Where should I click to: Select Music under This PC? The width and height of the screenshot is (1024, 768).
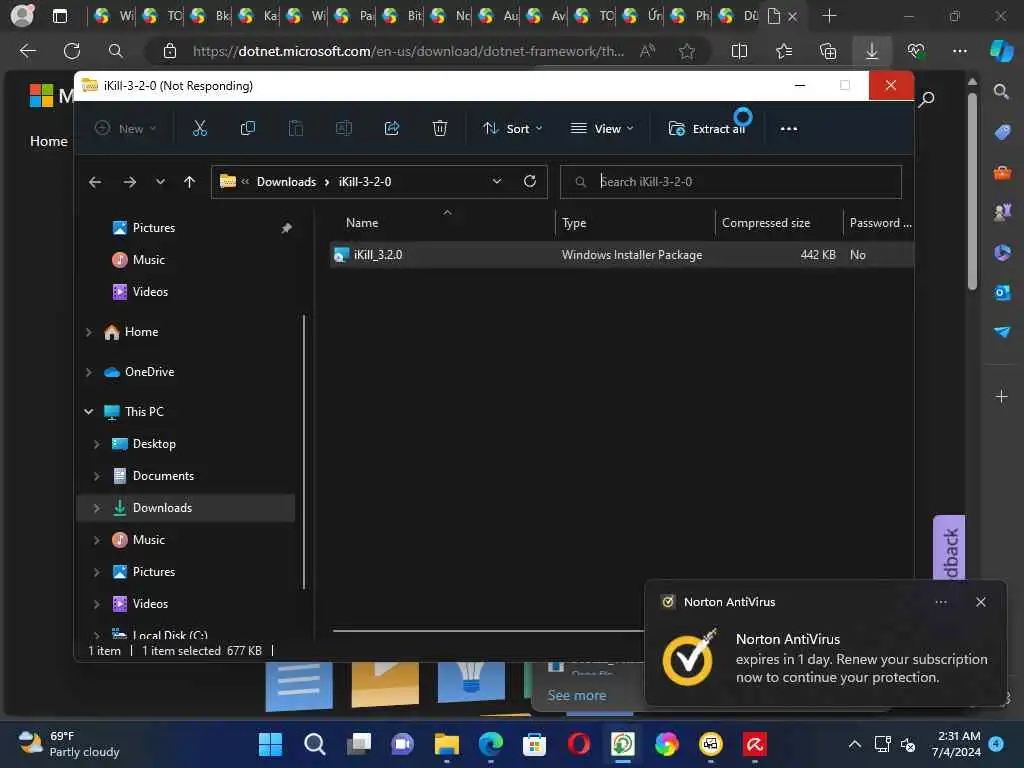tap(148, 540)
